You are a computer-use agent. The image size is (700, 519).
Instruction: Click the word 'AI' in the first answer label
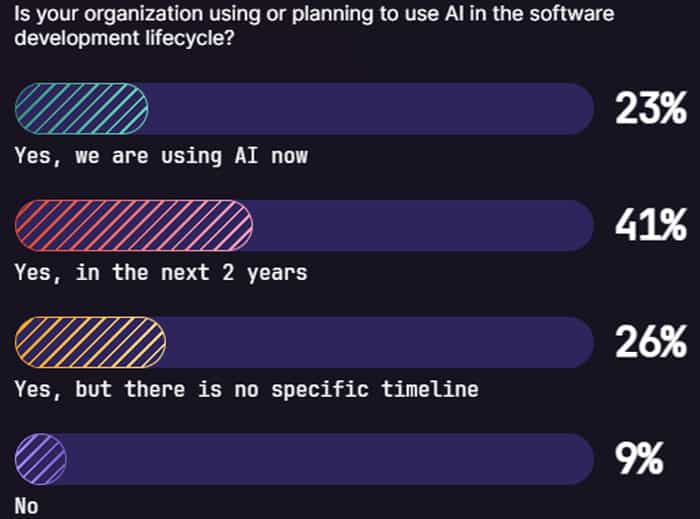tap(246, 156)
